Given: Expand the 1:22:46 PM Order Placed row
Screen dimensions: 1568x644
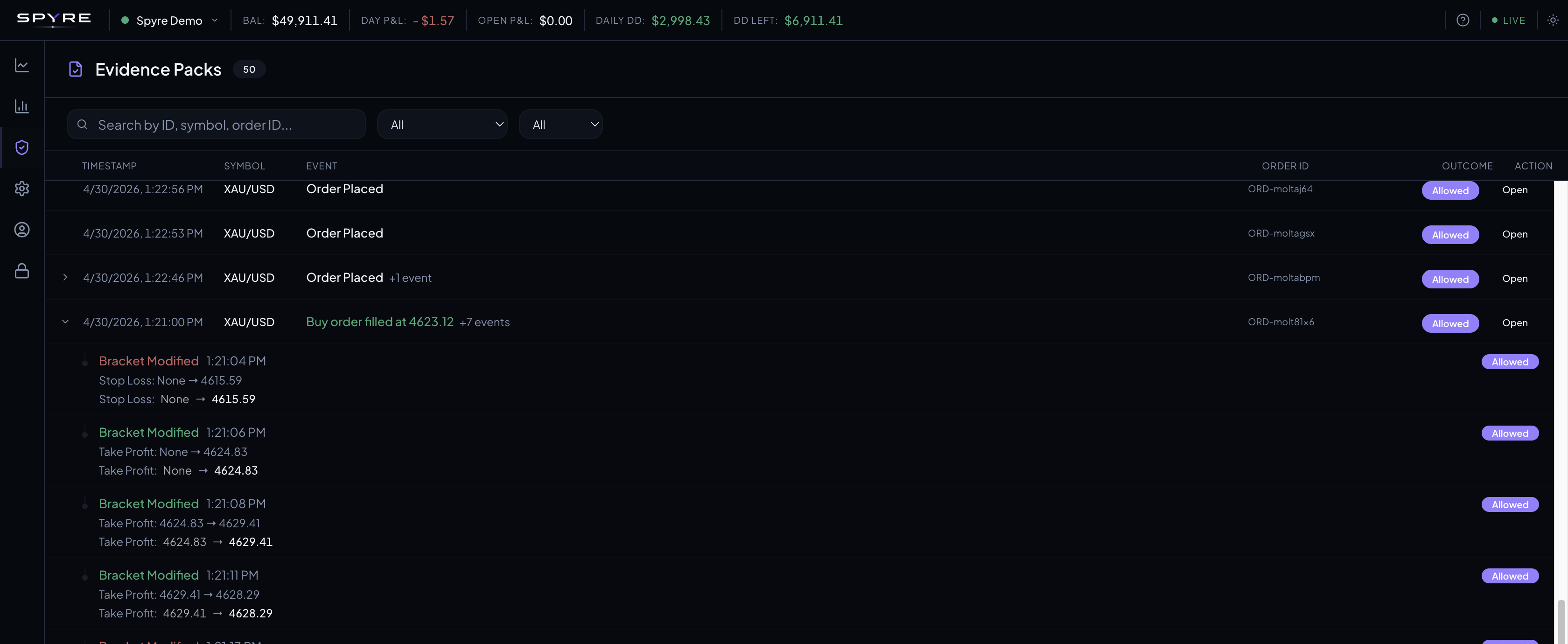Looking at the screenshot, I should coord(65,278).
